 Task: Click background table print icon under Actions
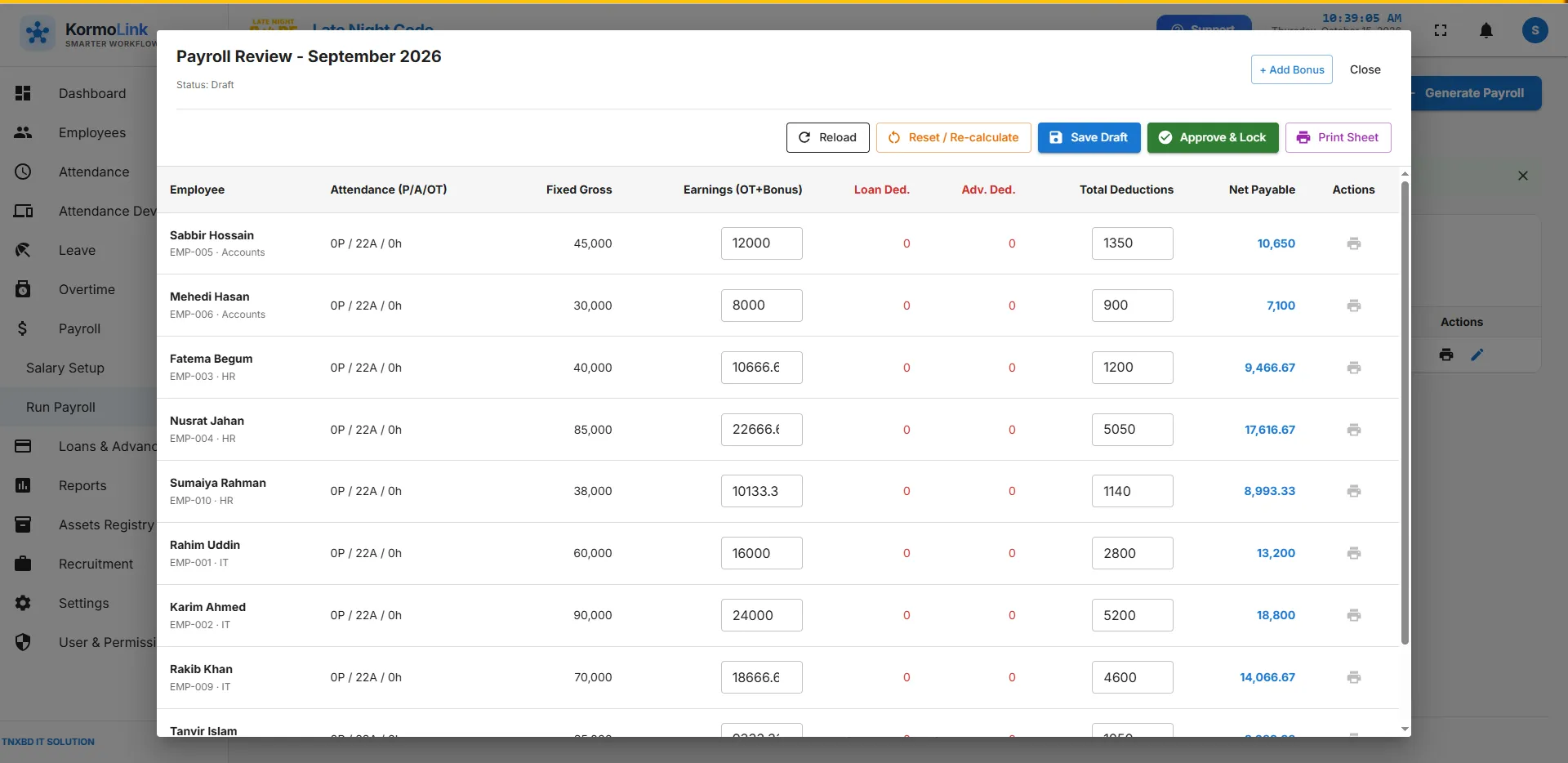(x=1446, y=355)
